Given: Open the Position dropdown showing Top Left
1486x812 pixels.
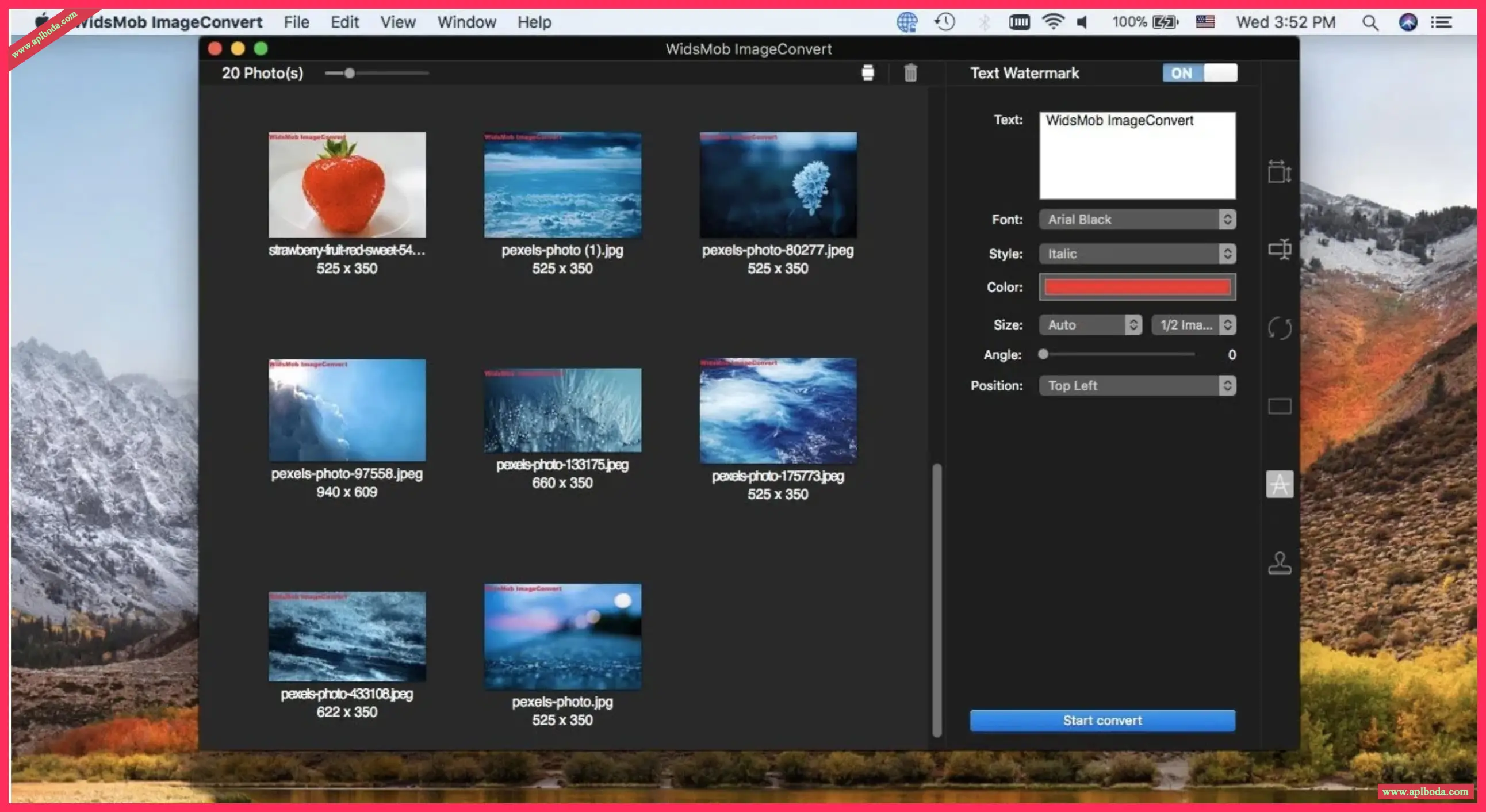Looking at the screenshot, I should click(x=1137, y=385).
